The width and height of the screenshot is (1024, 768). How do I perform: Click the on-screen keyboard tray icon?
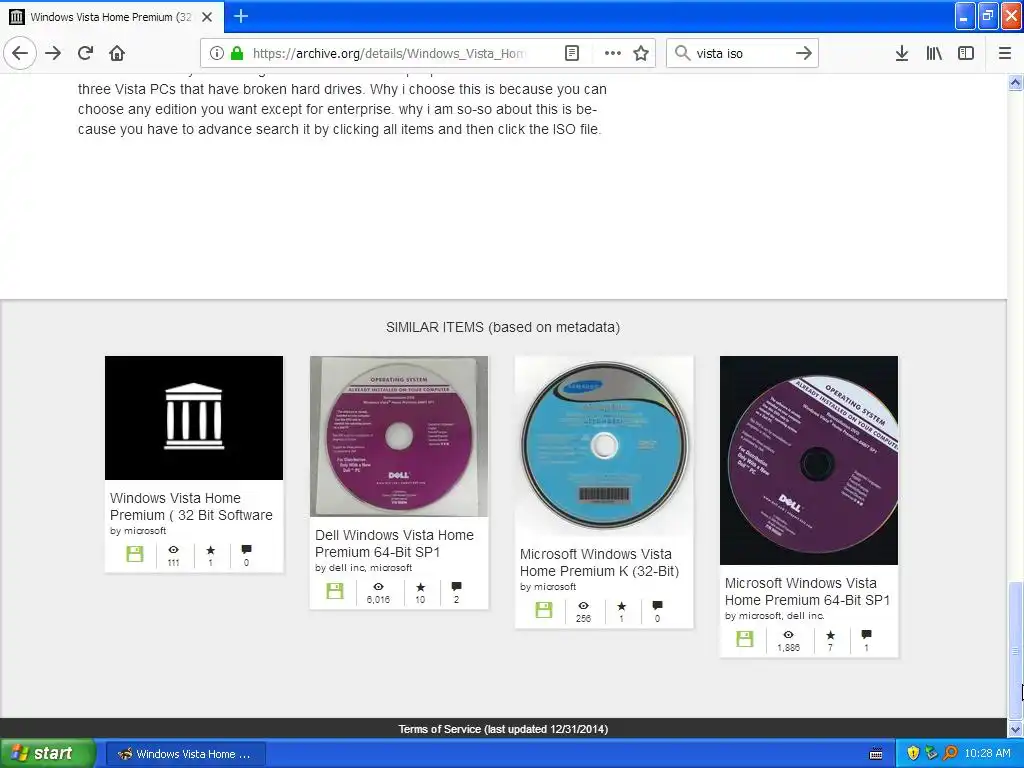click(x=876, y=754)
